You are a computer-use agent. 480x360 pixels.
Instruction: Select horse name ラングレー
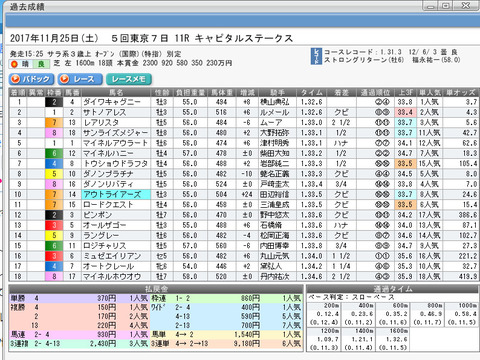pyautogui.click(x=101, y=236)
